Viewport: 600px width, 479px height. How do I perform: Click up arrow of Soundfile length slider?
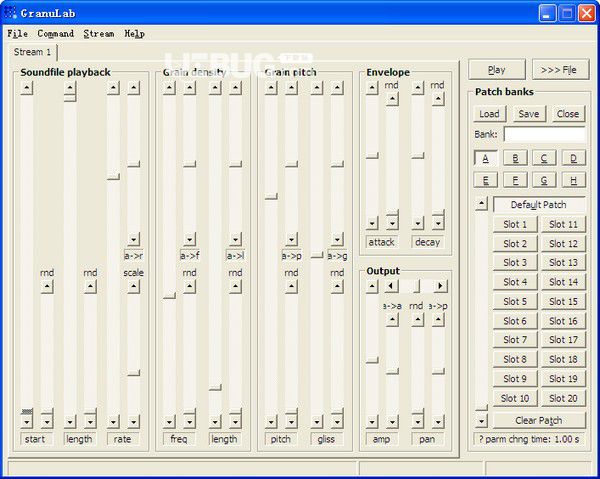70,88
